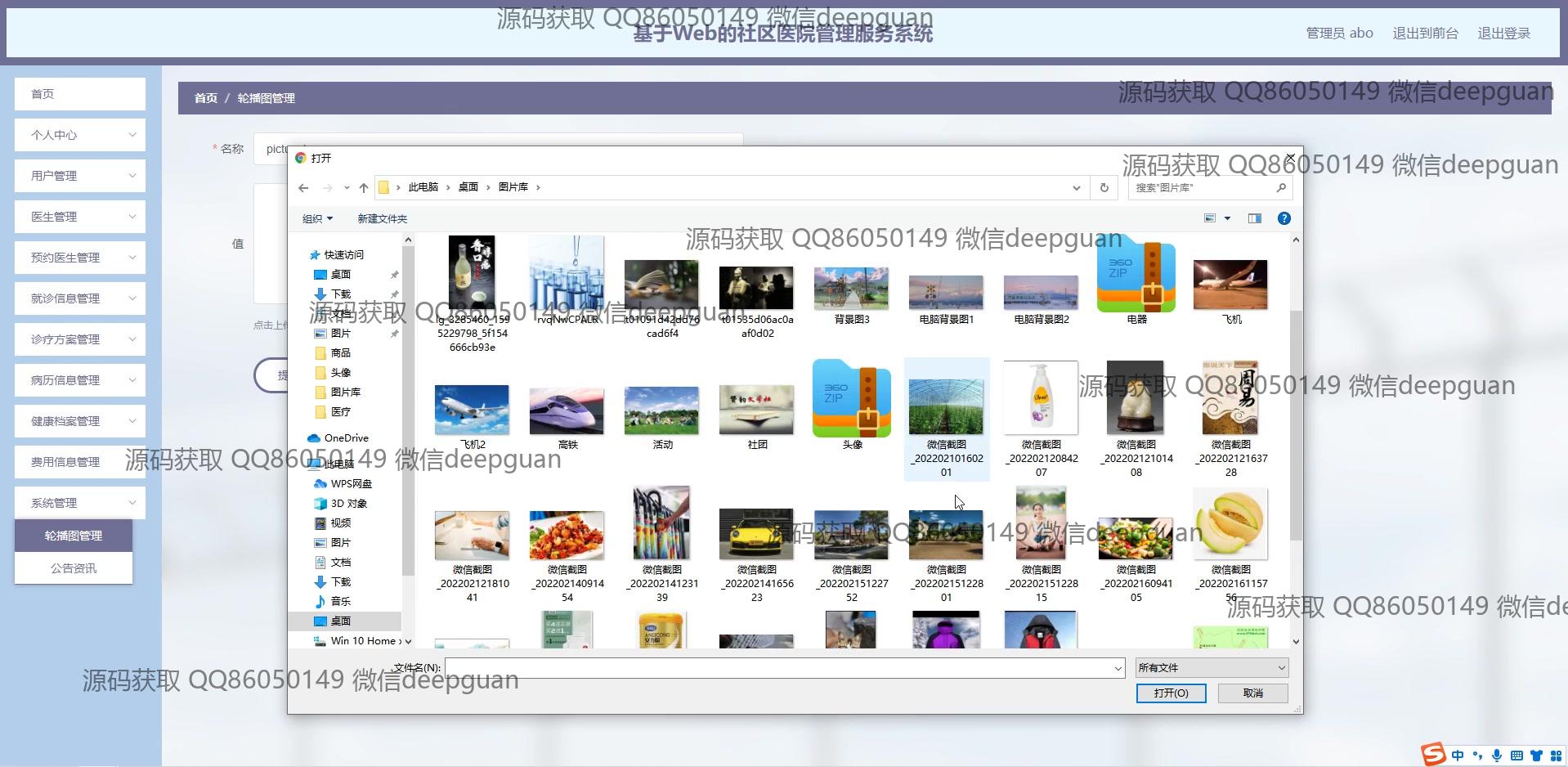This screenshot has height=767, width=1568.
Task: Open the 组织 dropdown menu
Action: point(317,218)
